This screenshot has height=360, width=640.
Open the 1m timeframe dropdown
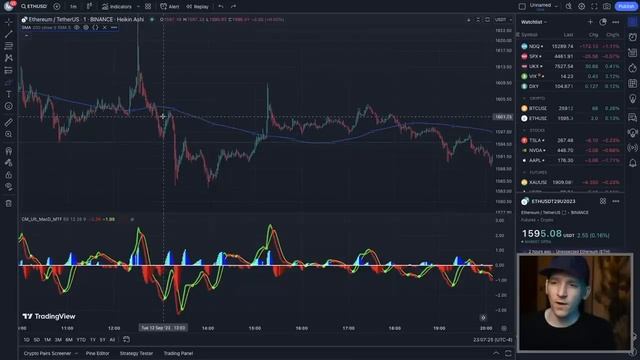(73, 7)
